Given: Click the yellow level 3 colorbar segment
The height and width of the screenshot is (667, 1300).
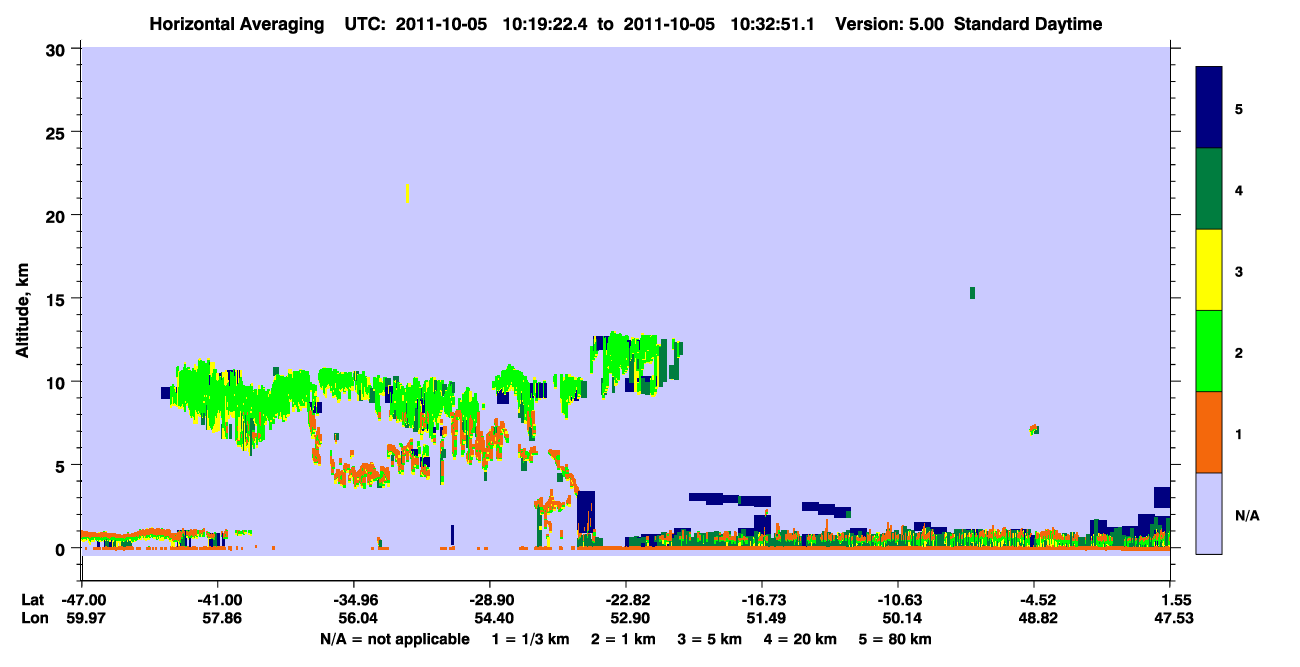Looking at the screenshot, I should pyautogui.click(x=1209, y=270).
